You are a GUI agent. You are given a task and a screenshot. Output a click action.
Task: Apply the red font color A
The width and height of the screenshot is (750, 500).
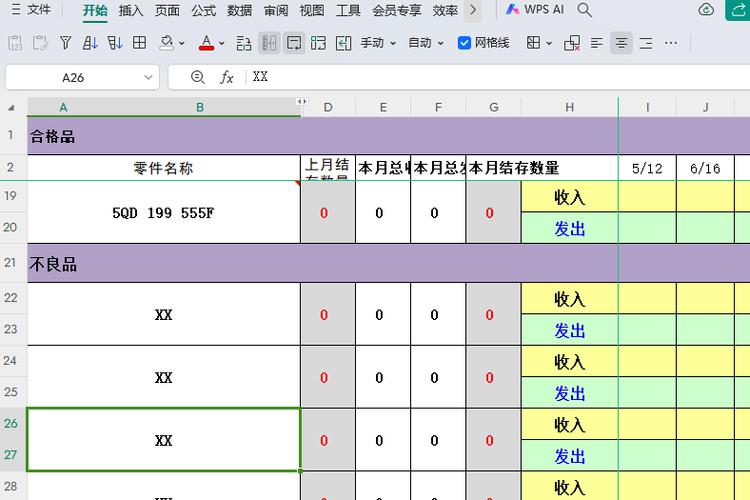206,43
